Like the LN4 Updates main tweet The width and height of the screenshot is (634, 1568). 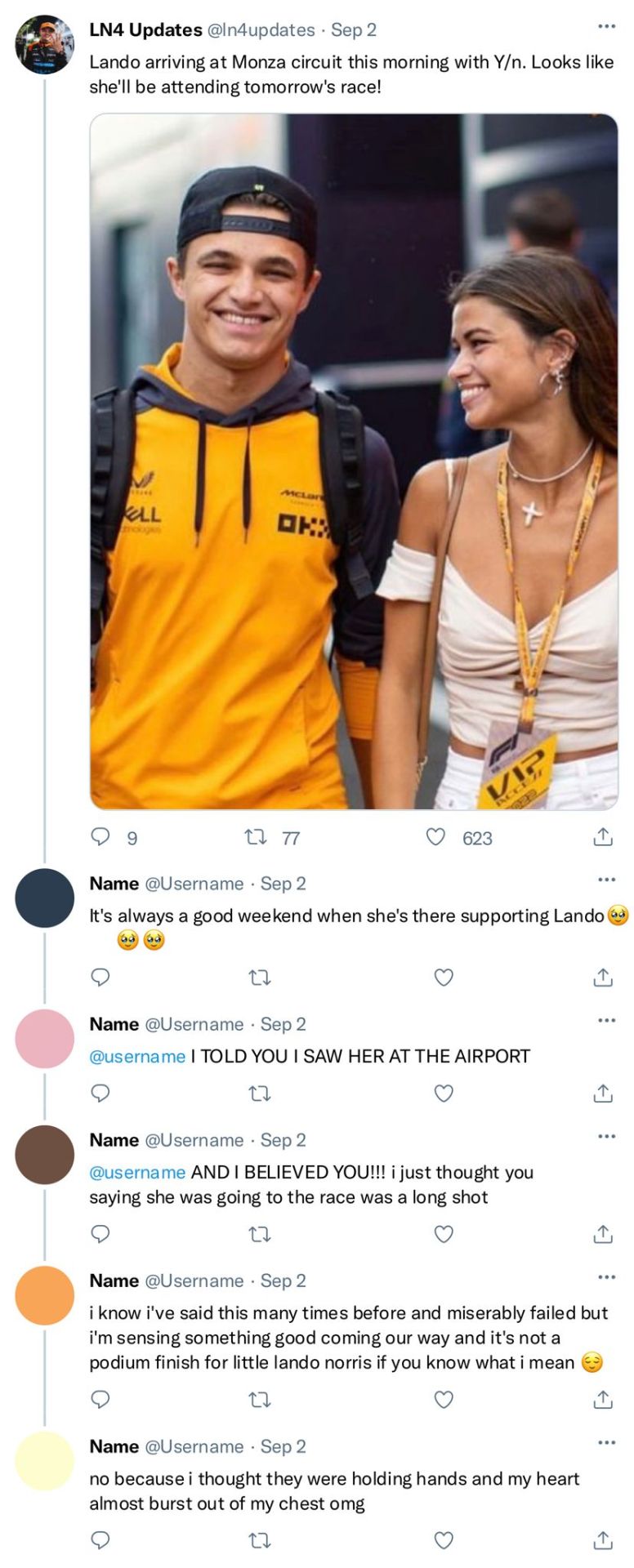(436, 836)
